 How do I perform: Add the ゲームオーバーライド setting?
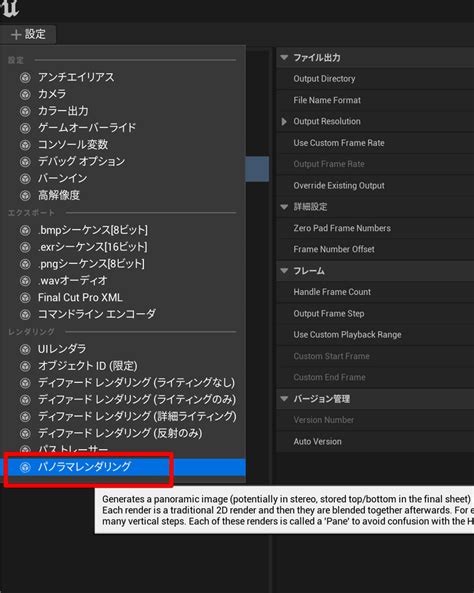coord(87,127)
